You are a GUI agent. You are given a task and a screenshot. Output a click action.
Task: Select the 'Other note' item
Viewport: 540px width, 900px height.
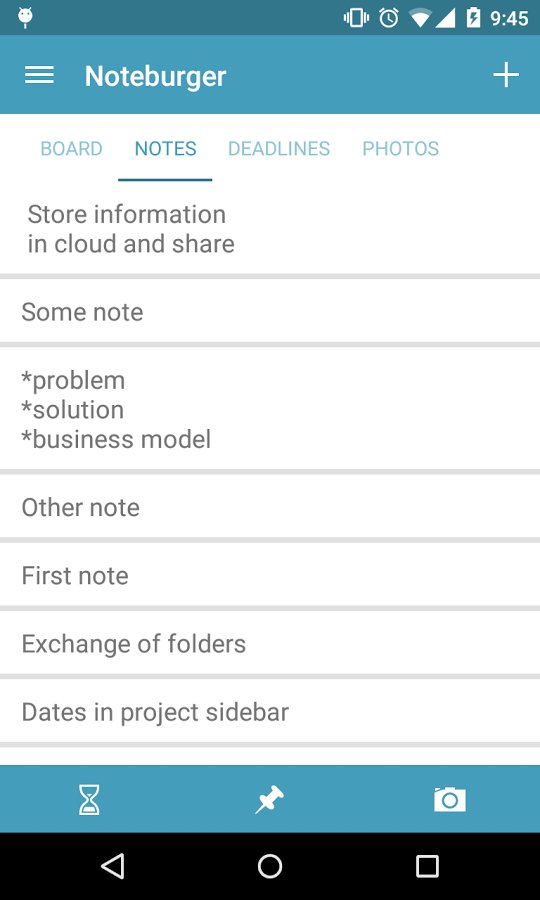270,507
